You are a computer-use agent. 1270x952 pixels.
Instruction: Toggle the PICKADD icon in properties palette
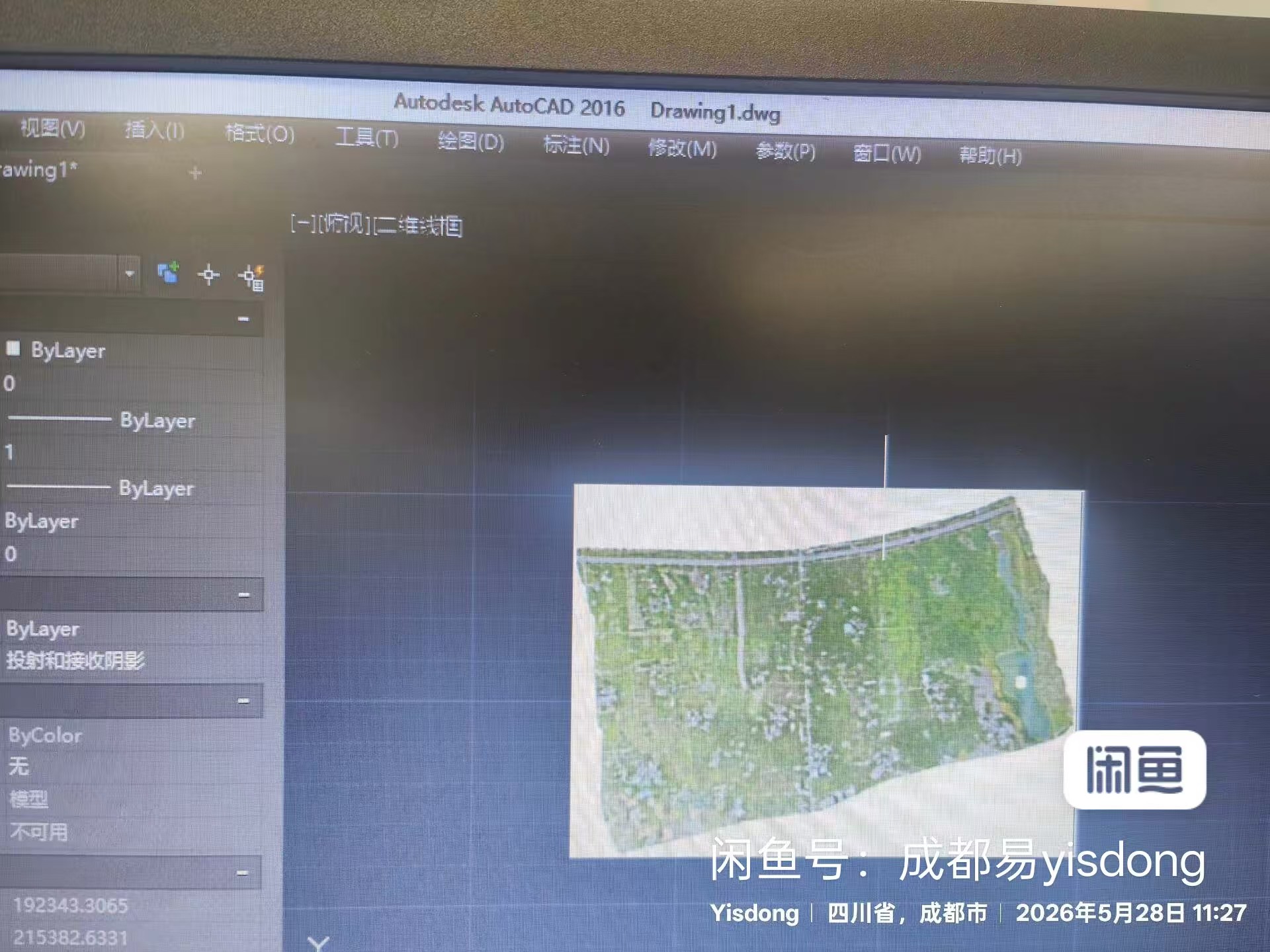pyautogui.click(x=168, y=273)
